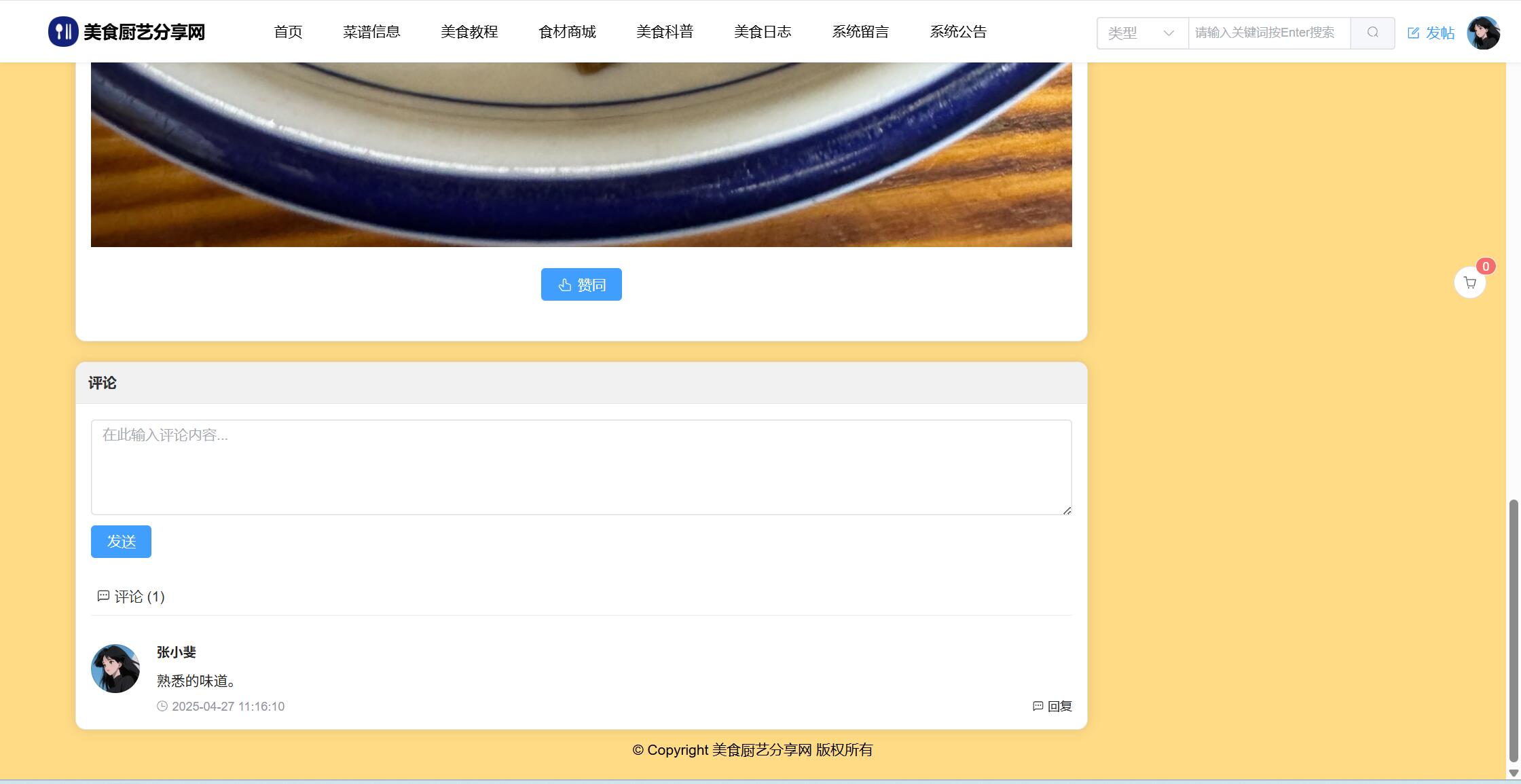Click the search magnifier icon button
1521x784 pixels.
click(x=1372, y=33)
